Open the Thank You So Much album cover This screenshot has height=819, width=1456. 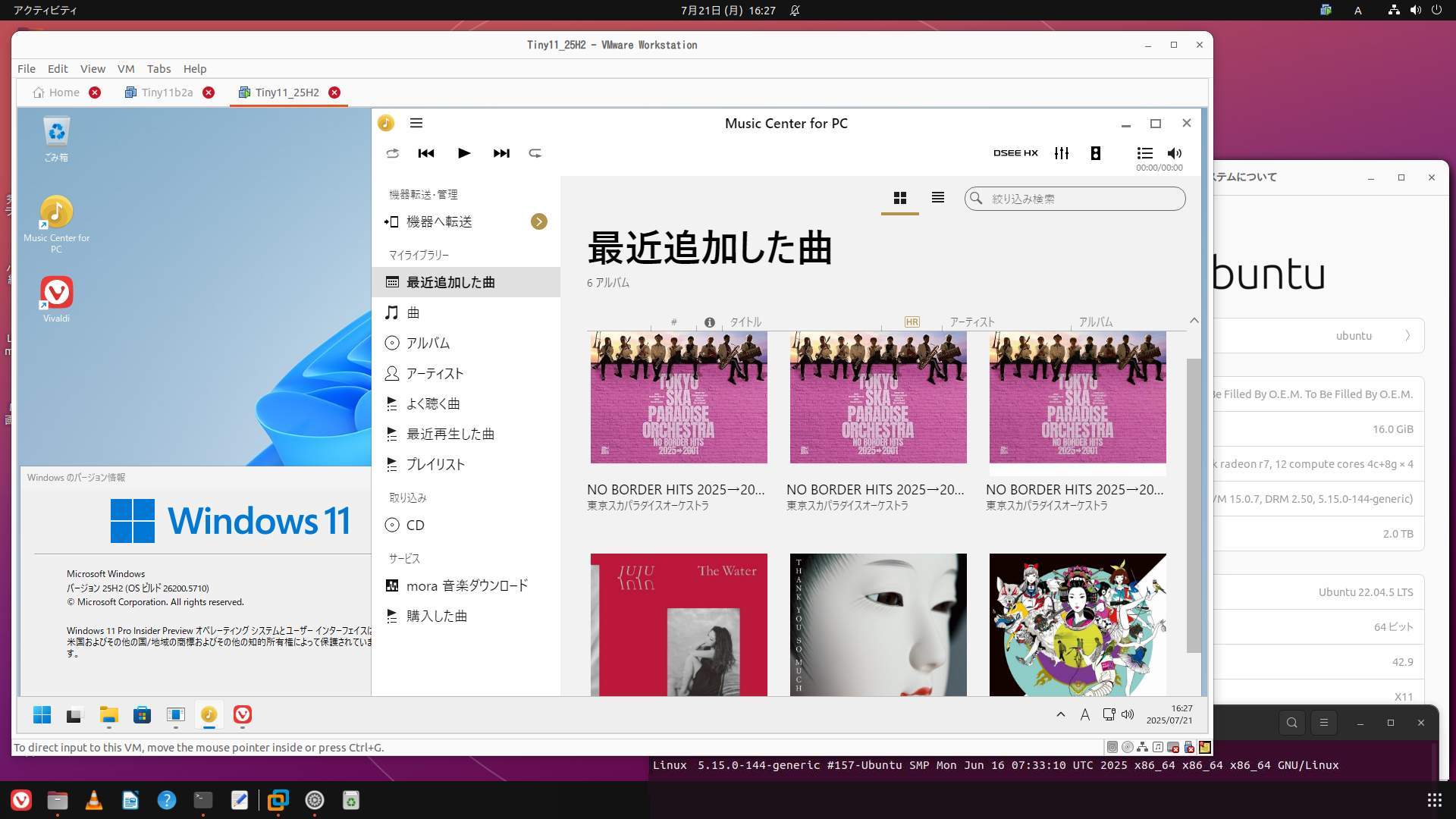click(x=878, y=625)
